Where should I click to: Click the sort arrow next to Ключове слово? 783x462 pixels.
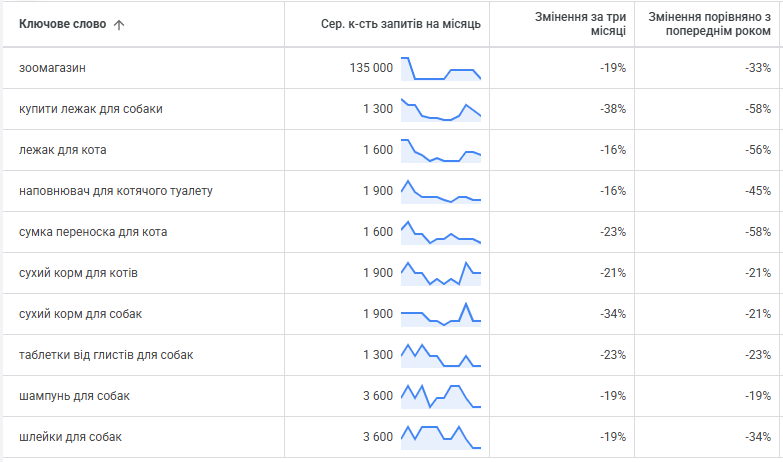(119, 24)
